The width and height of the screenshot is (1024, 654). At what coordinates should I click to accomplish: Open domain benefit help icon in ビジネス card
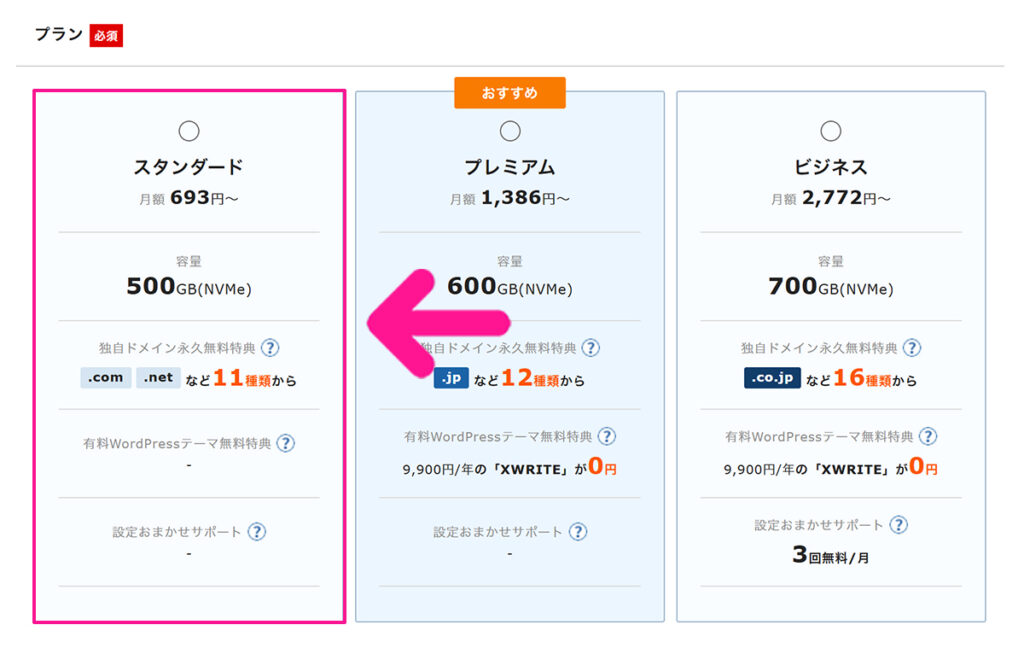(912, 349)
